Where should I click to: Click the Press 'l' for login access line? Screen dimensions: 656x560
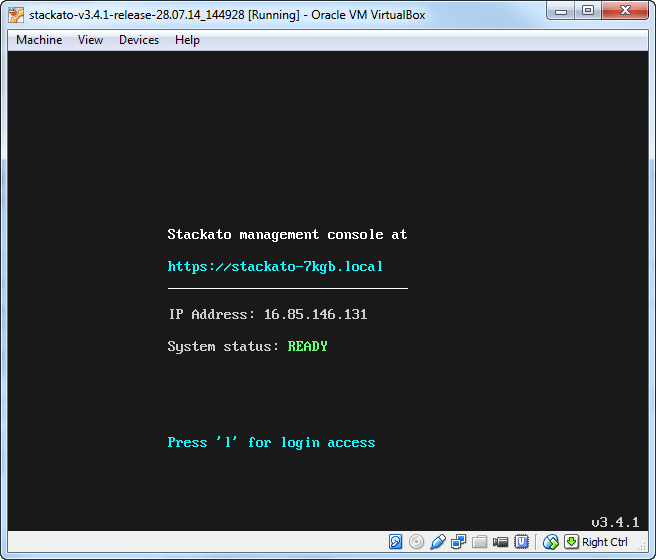tap(271, 442)
